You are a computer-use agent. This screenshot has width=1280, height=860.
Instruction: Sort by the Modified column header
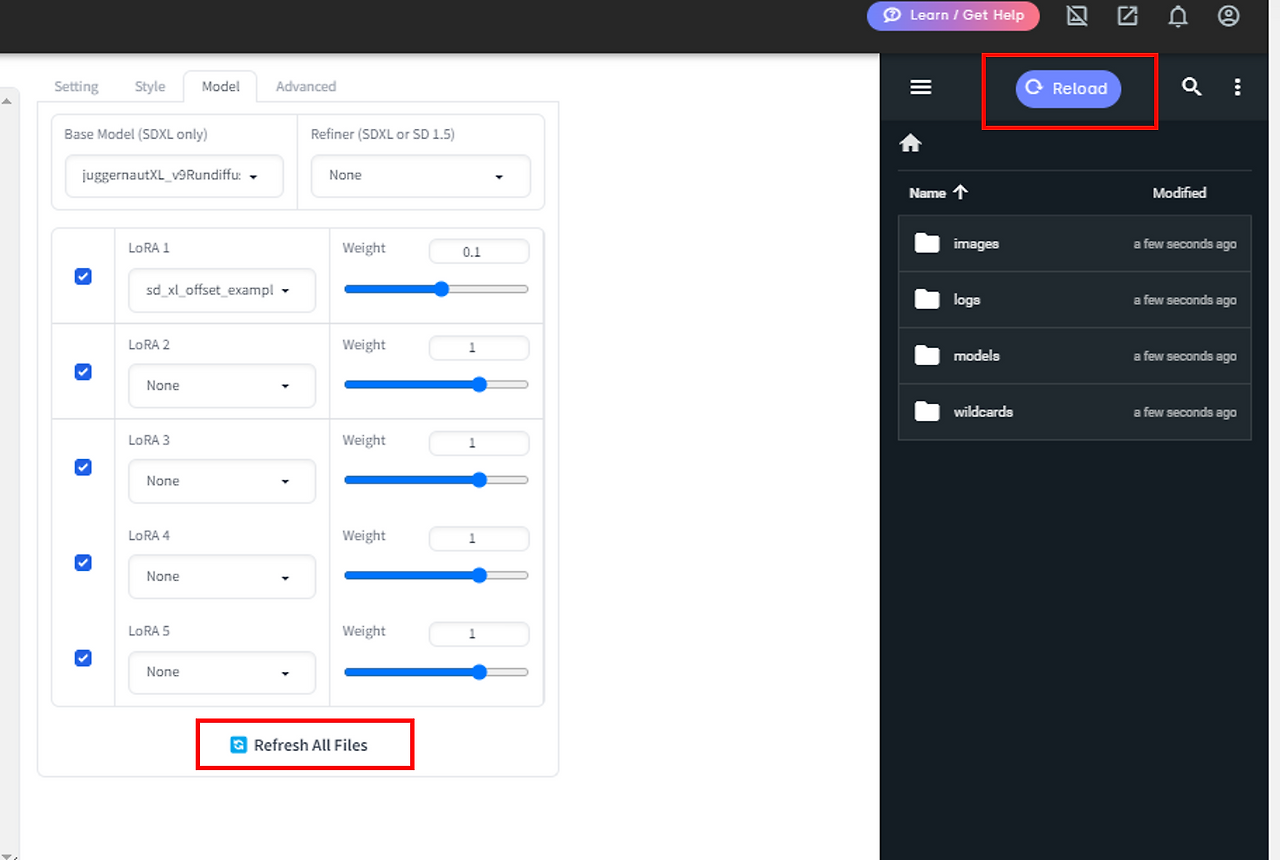(x=1179, y=193)
